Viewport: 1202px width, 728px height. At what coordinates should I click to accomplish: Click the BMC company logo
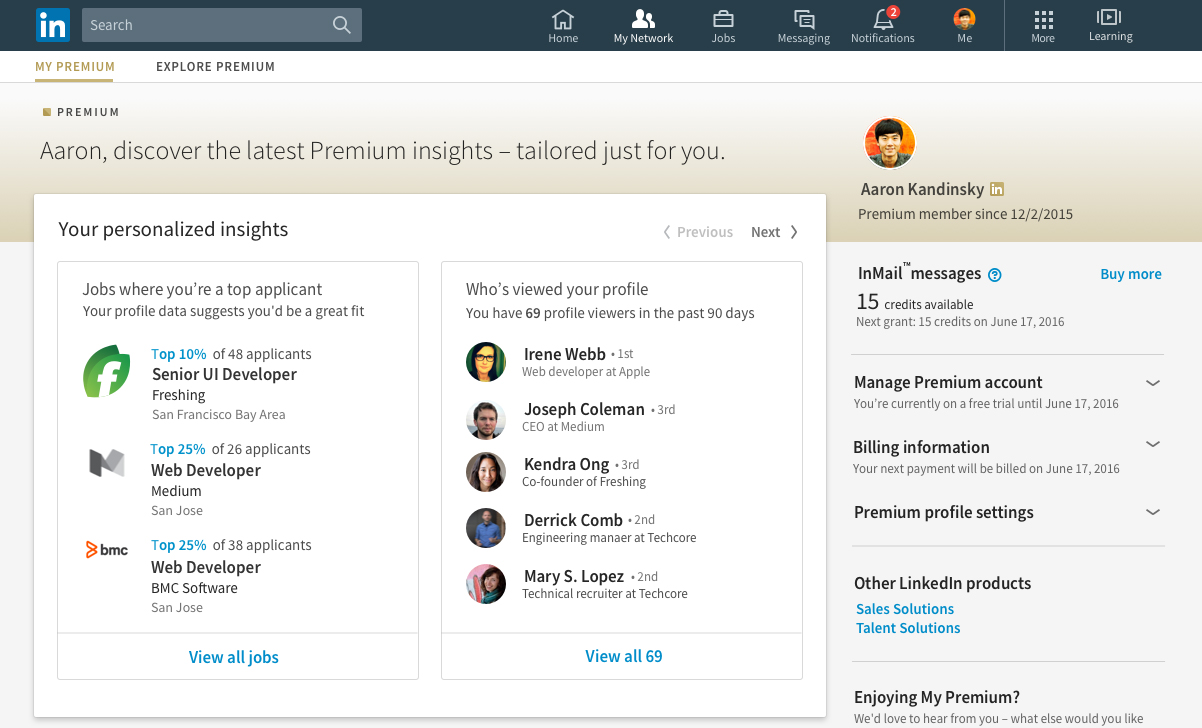(x=106, y=549)
